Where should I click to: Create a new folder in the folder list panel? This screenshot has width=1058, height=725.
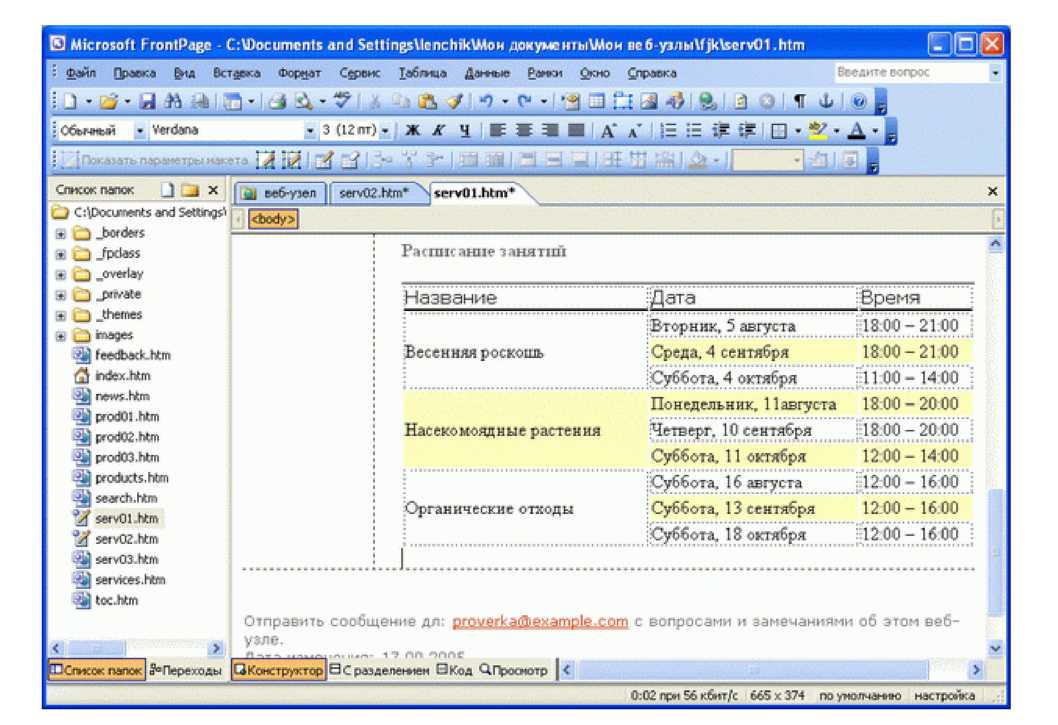tap(188, 190)
